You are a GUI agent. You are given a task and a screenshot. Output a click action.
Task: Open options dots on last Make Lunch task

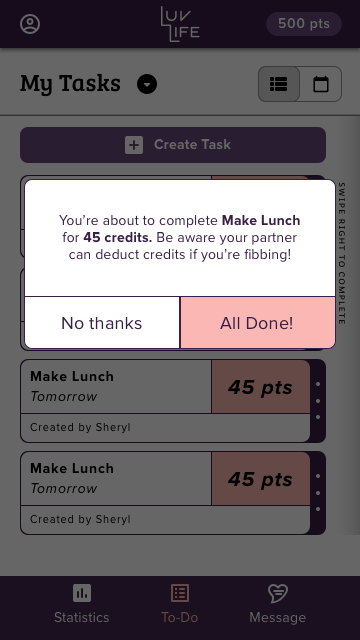point(318,492)
